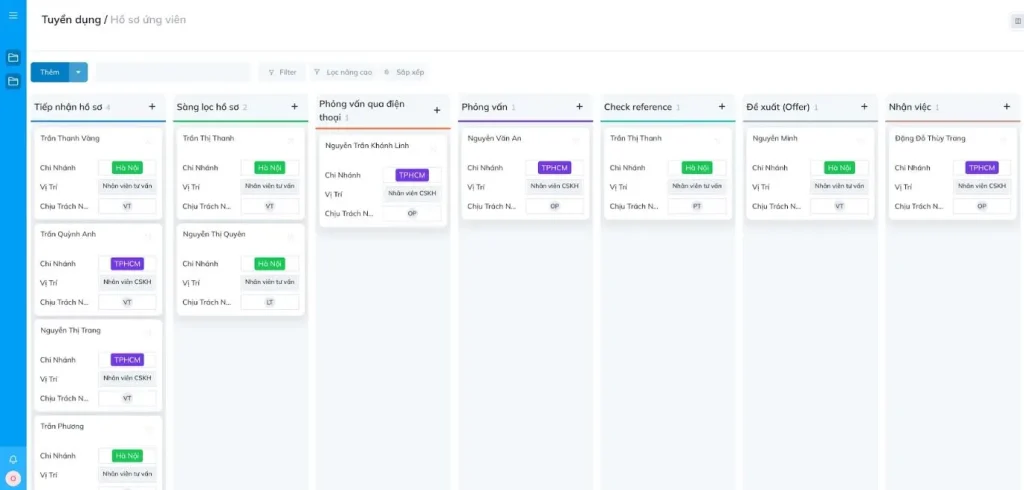Toggle the view layout icon at top right
The height and width of the screenshot is (490, 1024).
click(x=1017, y=21)
